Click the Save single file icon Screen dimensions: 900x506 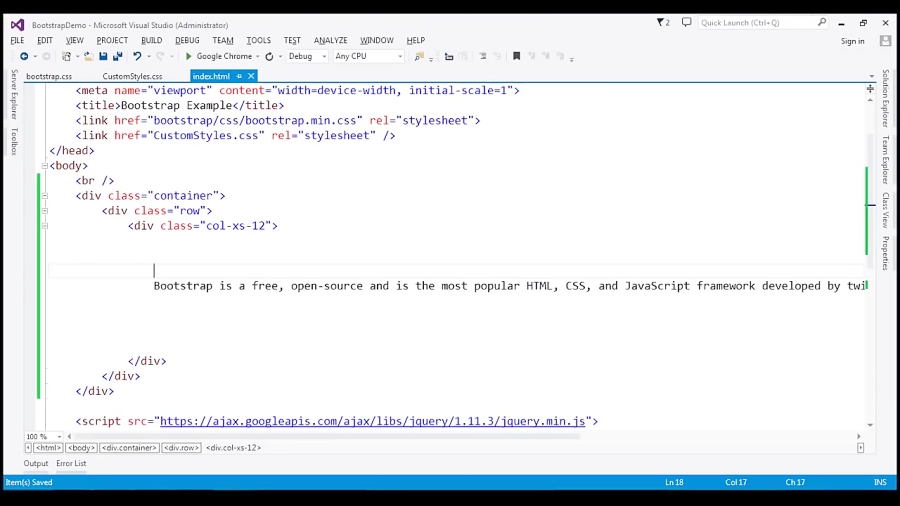(x=103, y=57)
